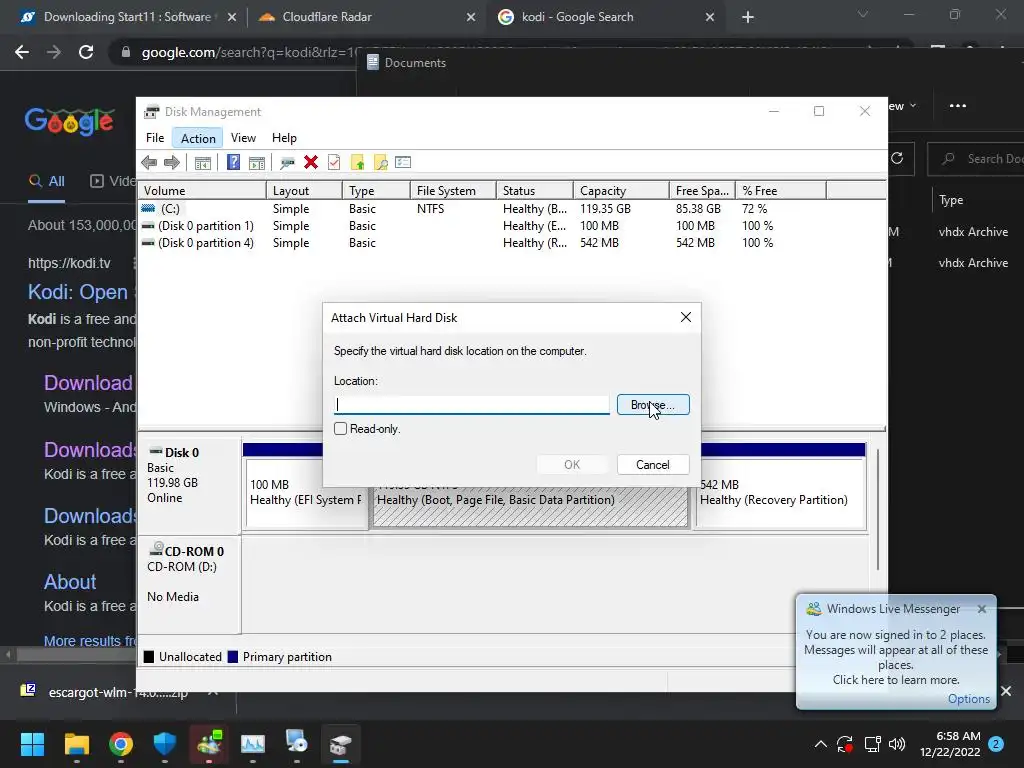Click the Disk 0 label panel
This screenshot has height=768, width=1024.
[189, 486]
